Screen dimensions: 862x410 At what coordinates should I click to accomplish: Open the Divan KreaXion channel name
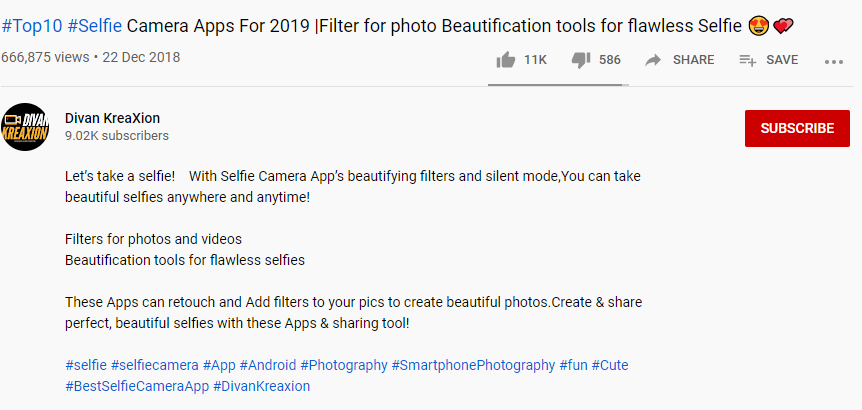(x=112, y=118)
